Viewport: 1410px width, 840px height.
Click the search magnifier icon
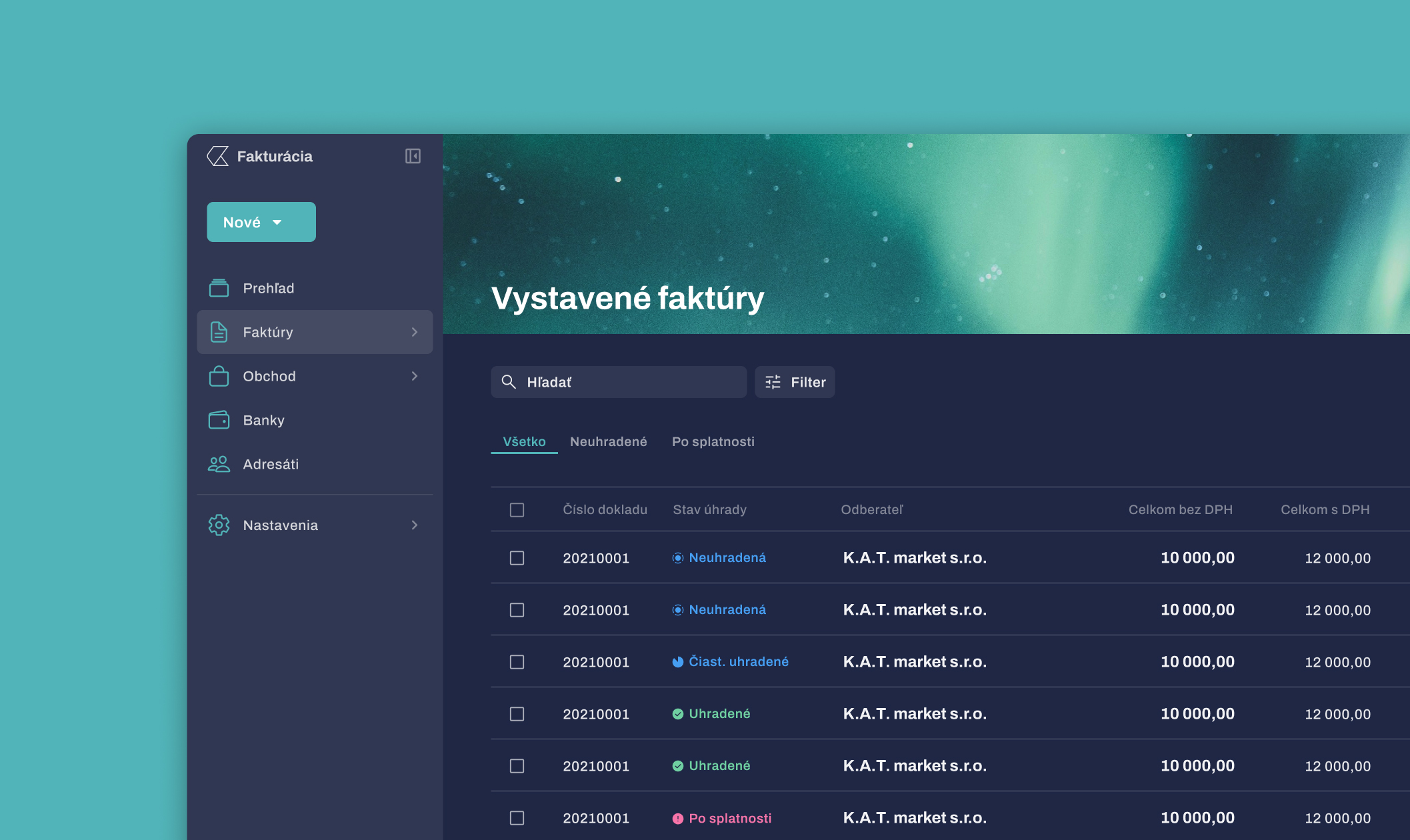pos(509,382)
